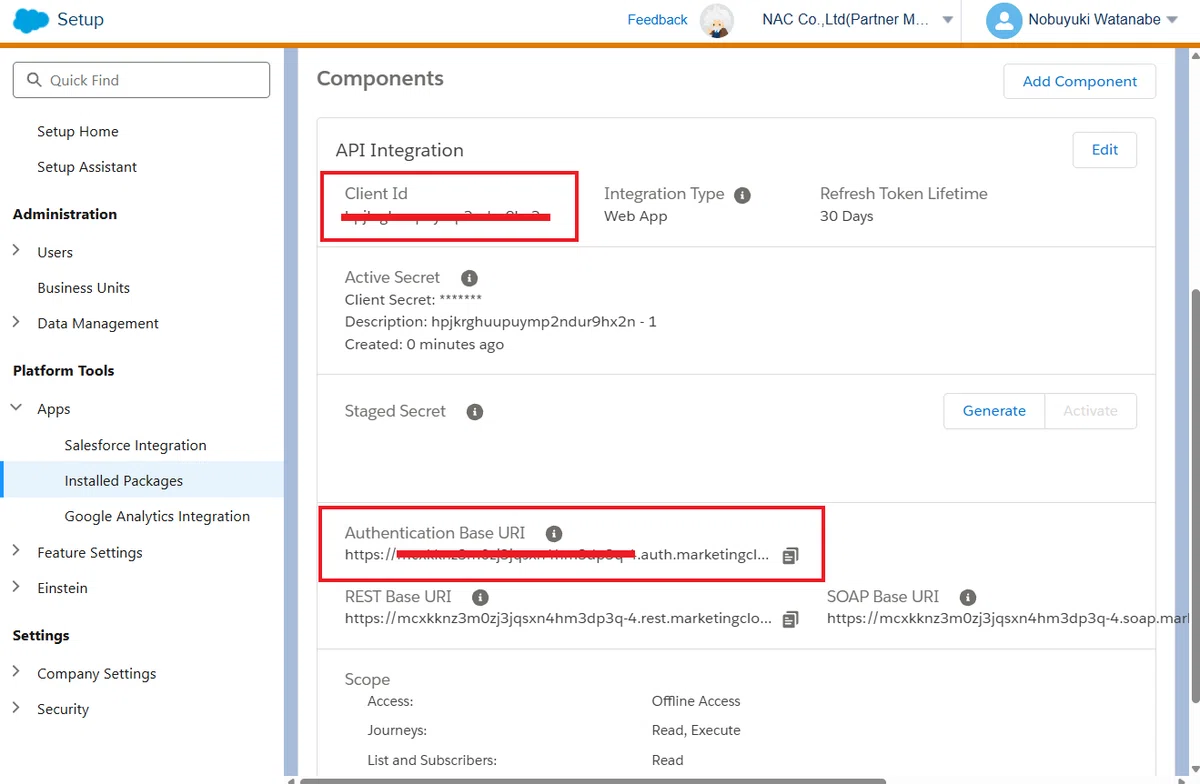
Task: Click the Activate staged secret button
Action: [x=1091, y=411]
